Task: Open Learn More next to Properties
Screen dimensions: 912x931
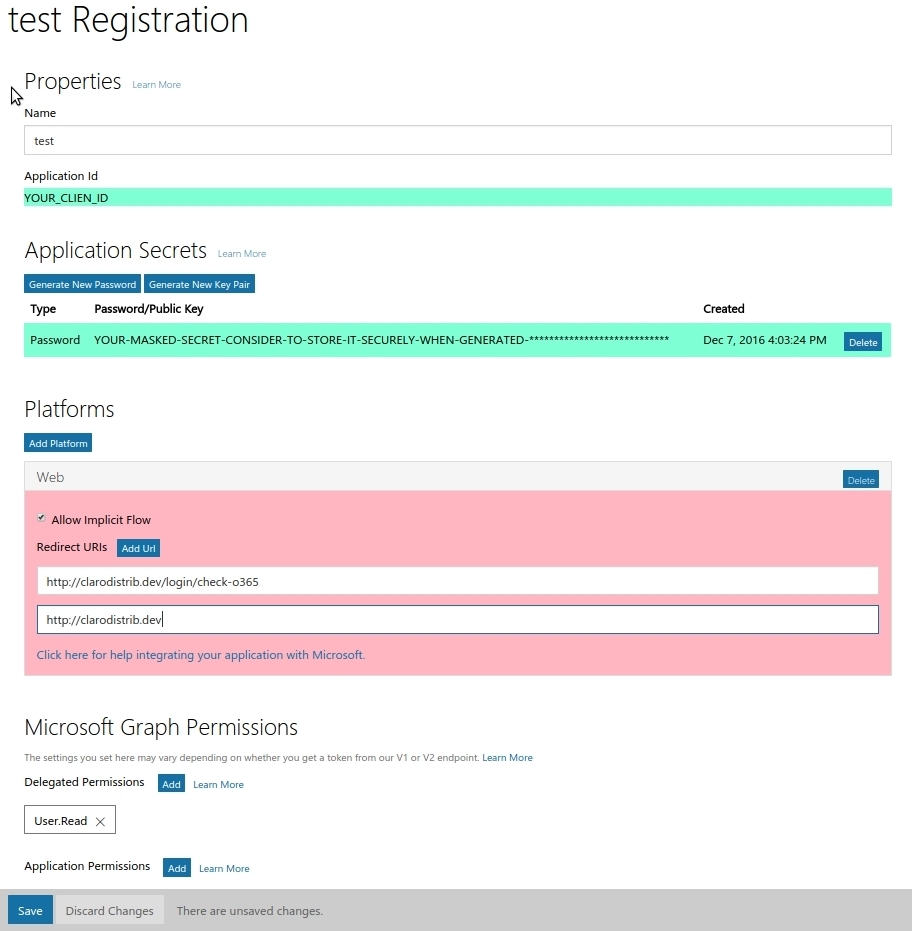Action: tap(156, 85)
